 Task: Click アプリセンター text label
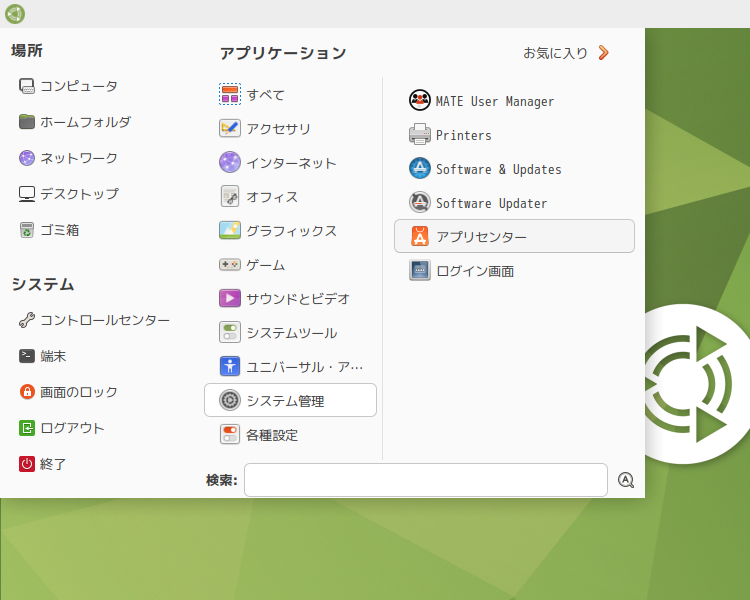click(482, 237)
